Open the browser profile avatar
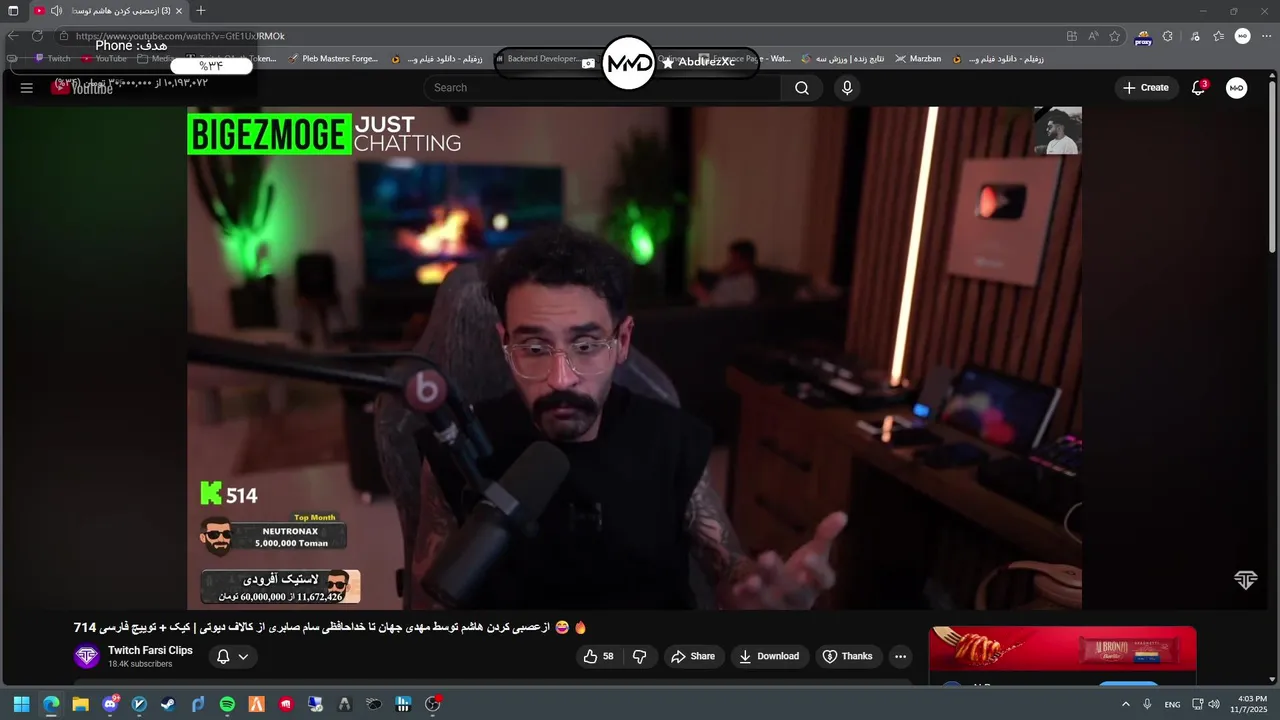This screenshot has height=720, width=1280. point(1242,36)
